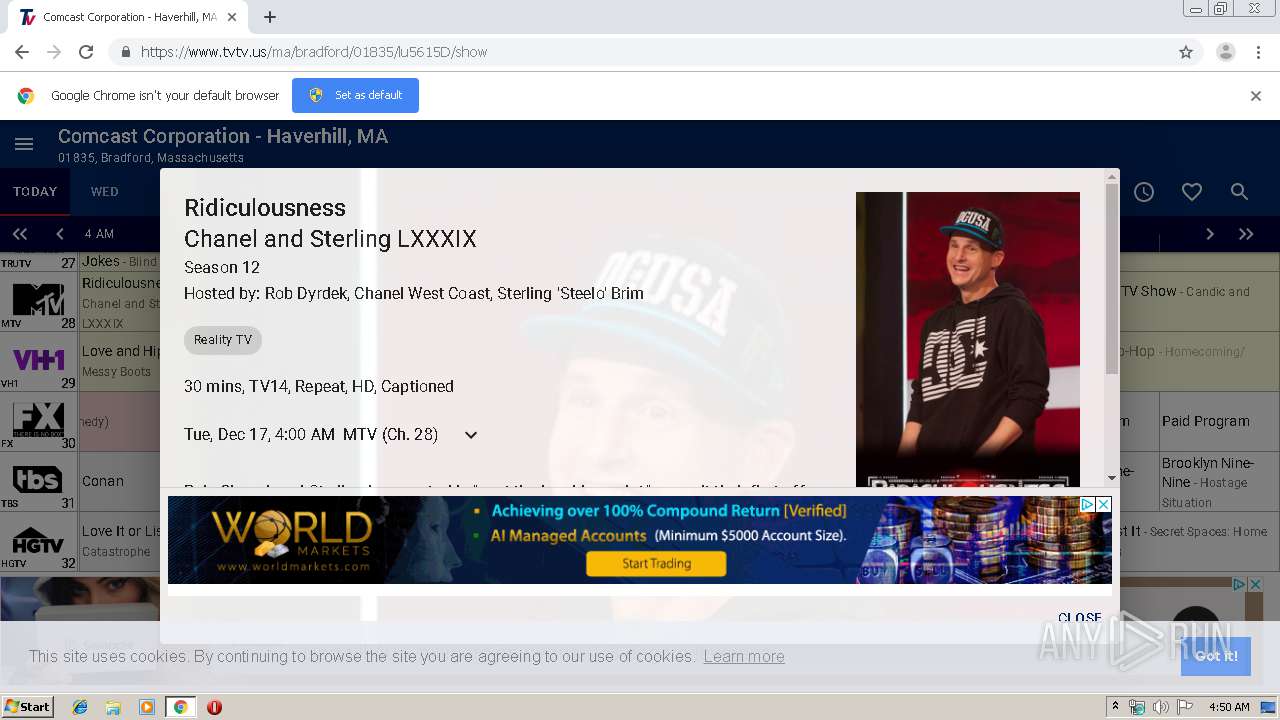The image size is (1280, 720).
Task: Switch to the WED tab
Action: tap(104, 192)
